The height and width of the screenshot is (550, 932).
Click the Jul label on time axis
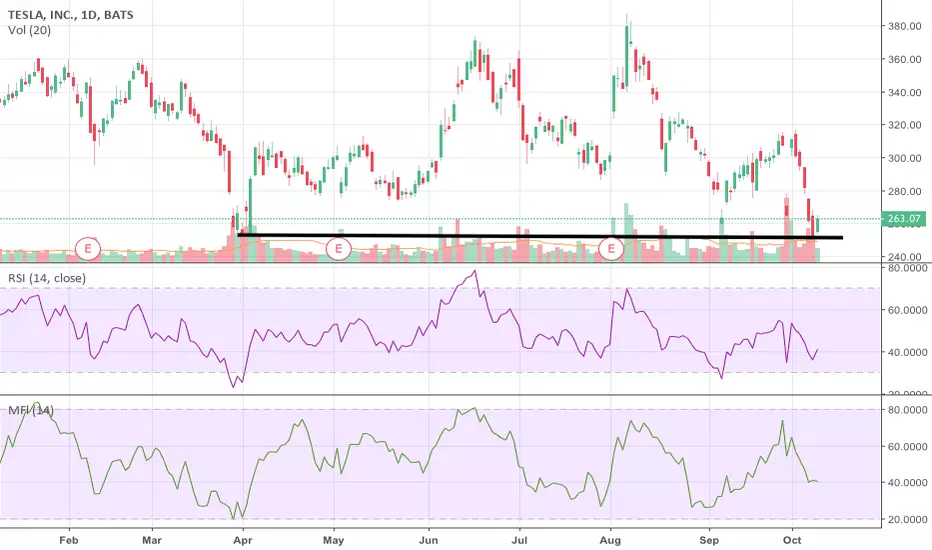[519, 540]
